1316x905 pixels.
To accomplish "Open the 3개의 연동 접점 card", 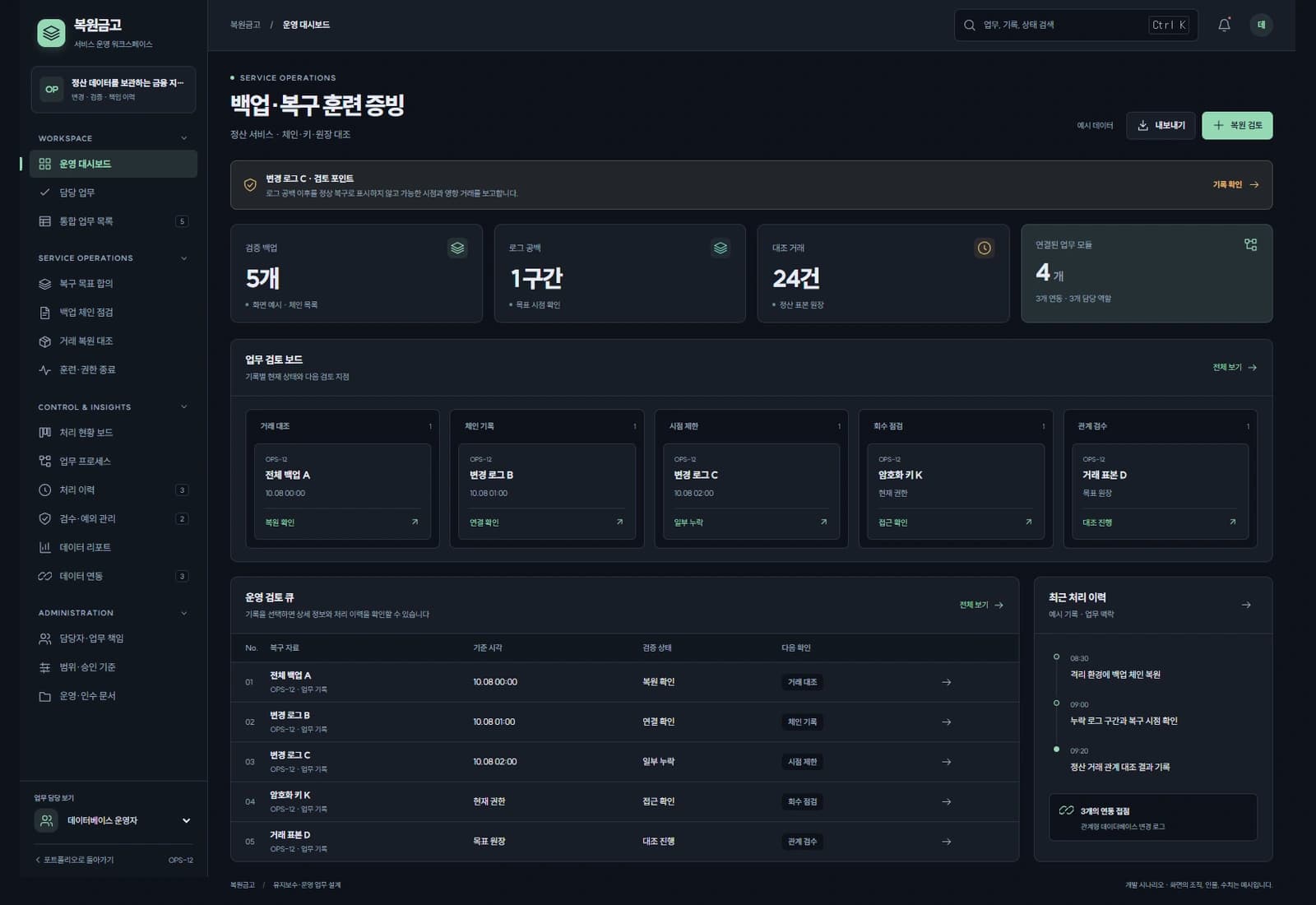I will pos(1153,817).
